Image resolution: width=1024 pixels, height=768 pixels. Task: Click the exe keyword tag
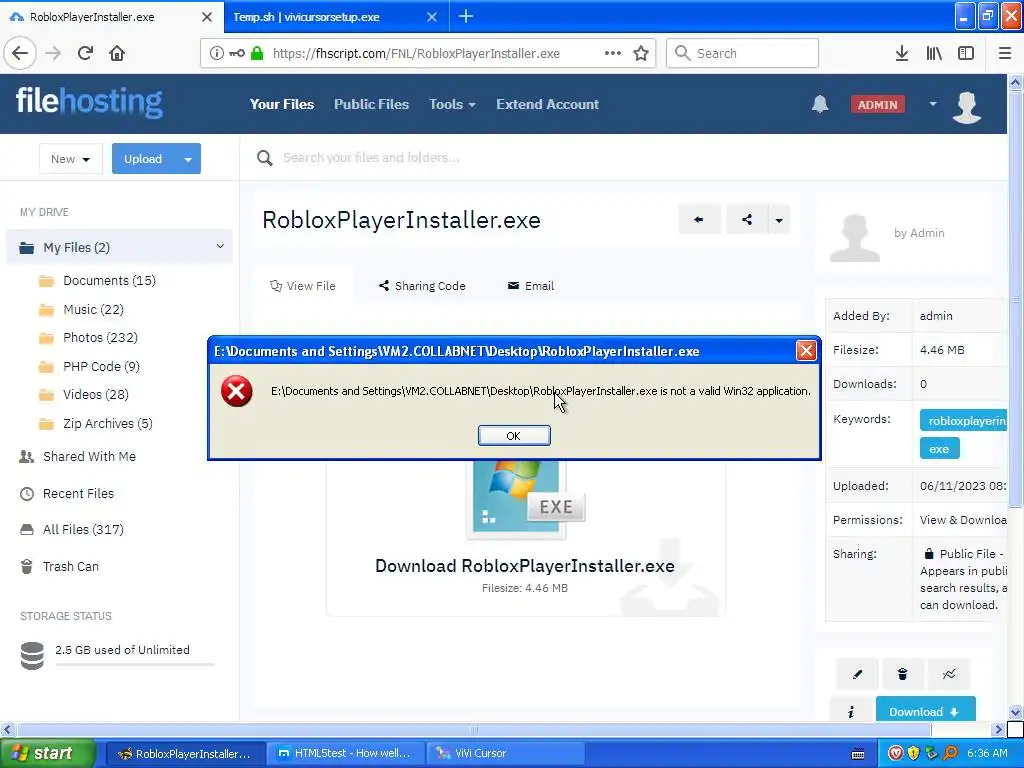click(x=939, y=449)
